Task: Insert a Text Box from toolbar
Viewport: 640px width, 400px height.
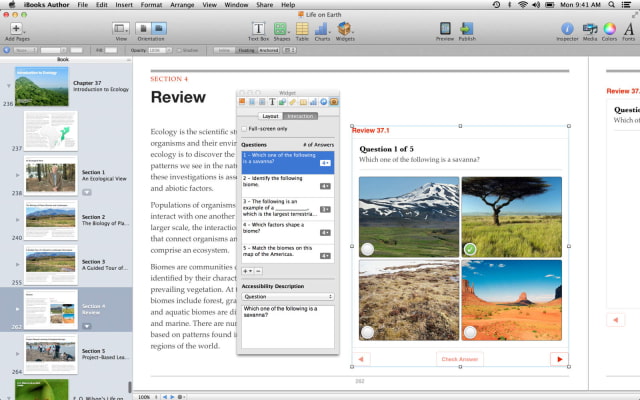Action: point(258,28)
